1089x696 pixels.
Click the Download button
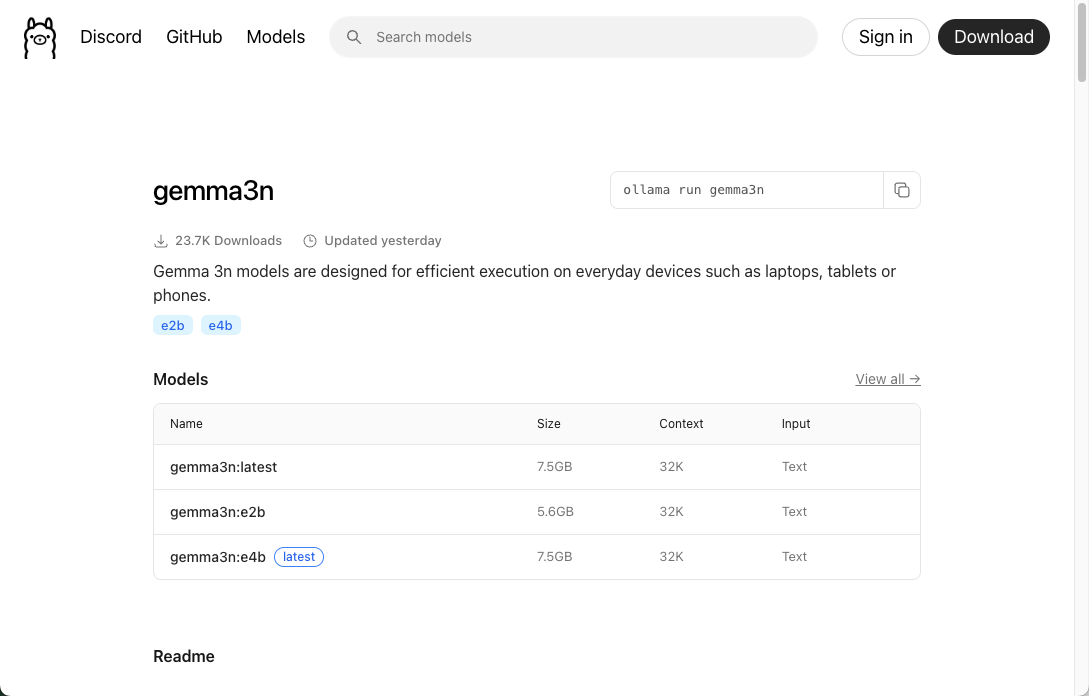point(993,37)
